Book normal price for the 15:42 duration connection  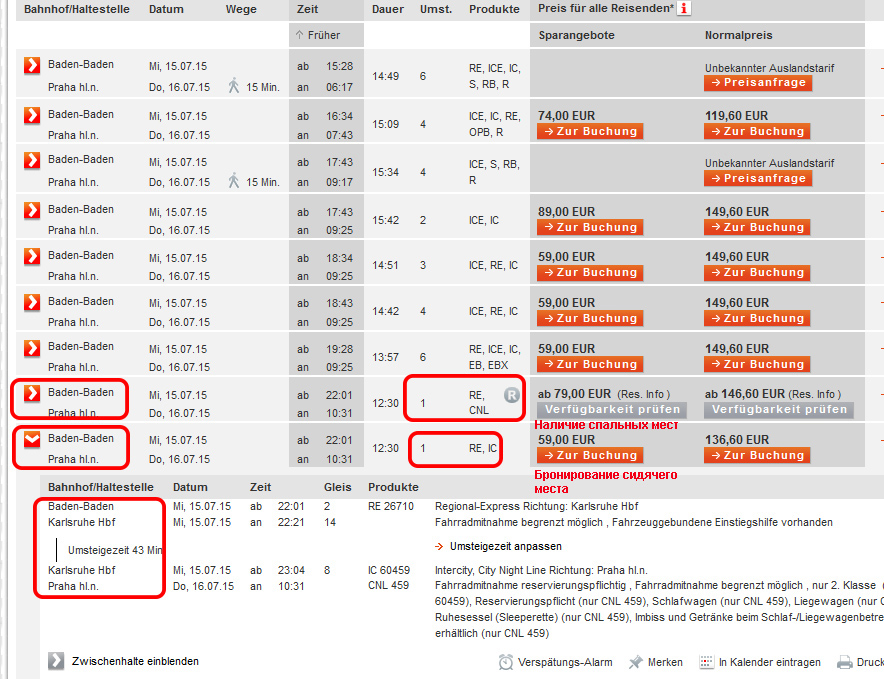[757, 227]
